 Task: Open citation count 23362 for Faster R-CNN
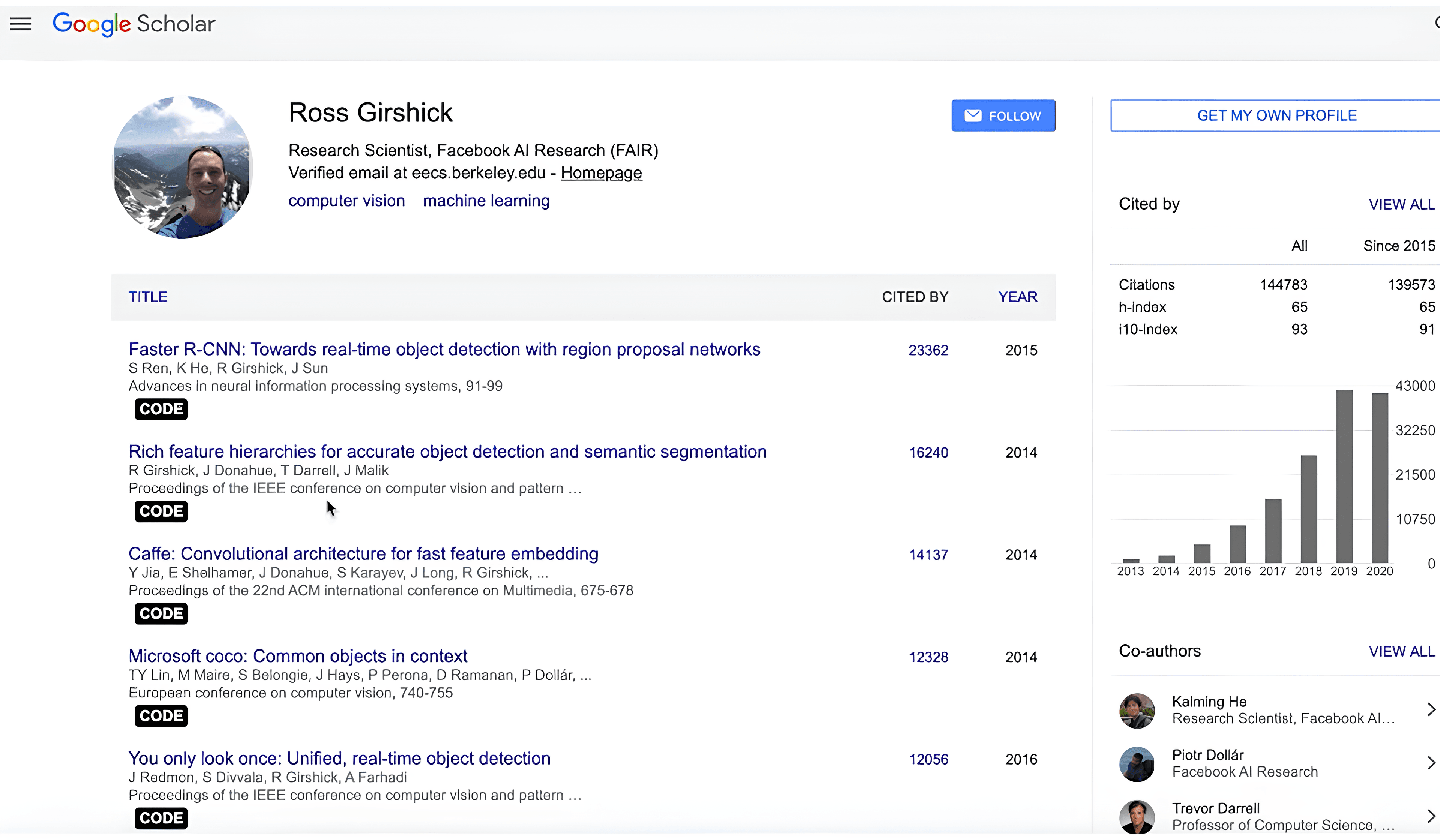(x=928, y=350)
